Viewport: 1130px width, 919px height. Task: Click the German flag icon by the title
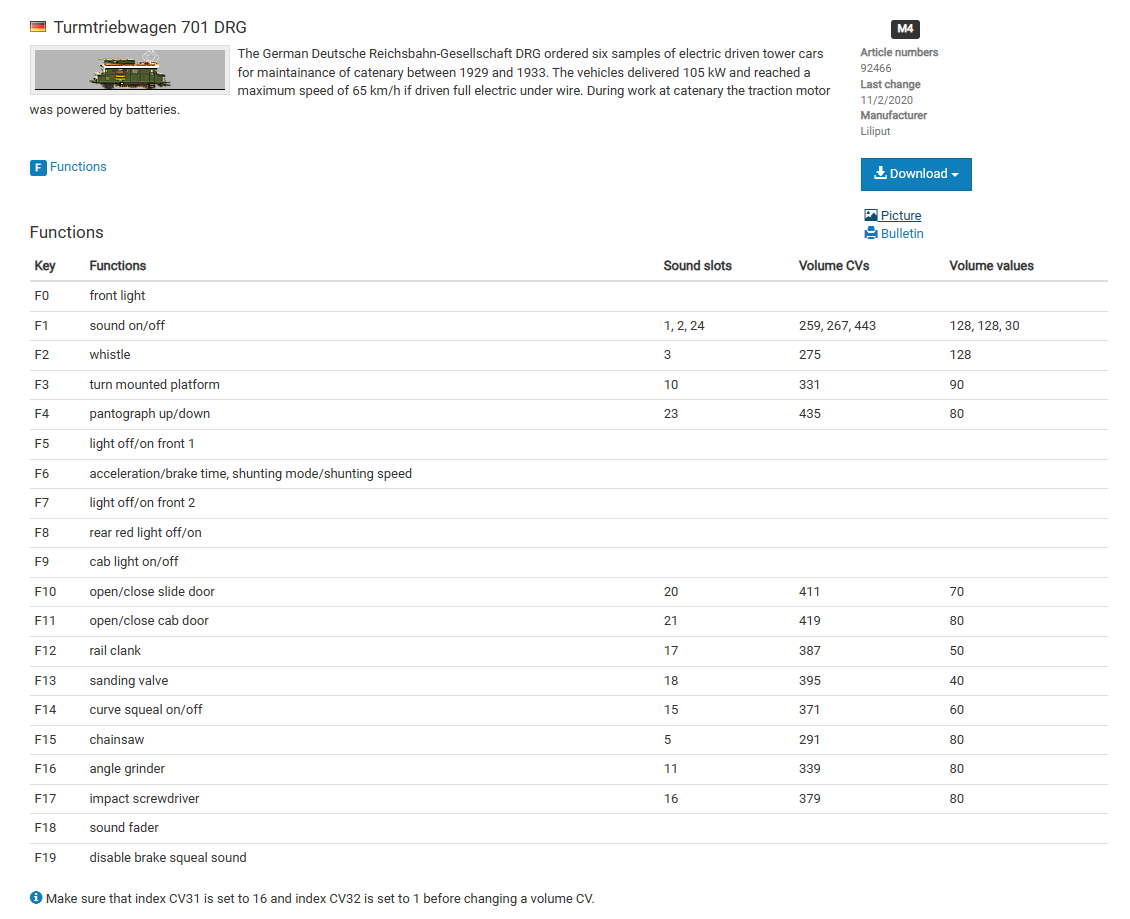tap(37, 27)
